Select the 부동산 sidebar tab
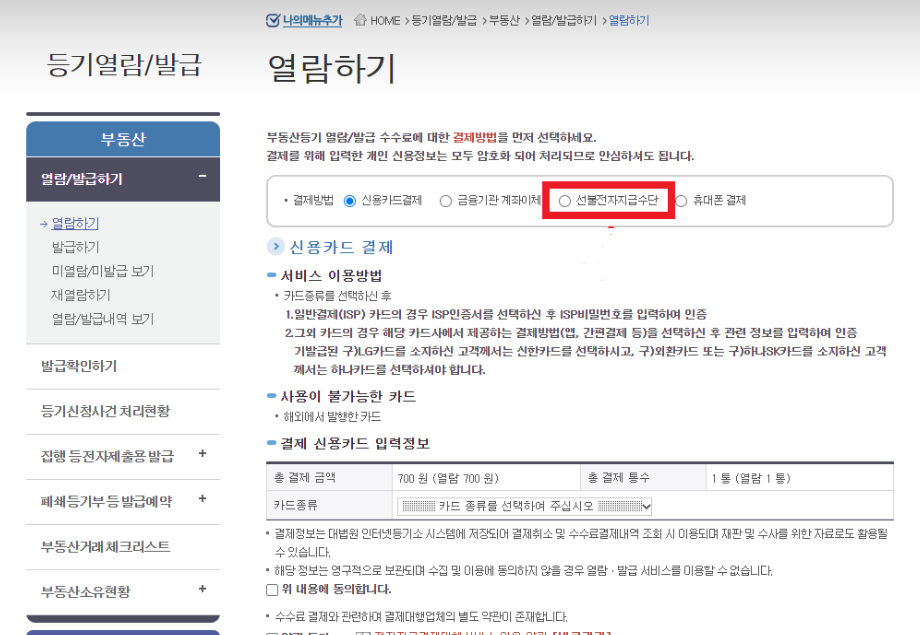The image size is (920, 635). click(x=123, y=139)
